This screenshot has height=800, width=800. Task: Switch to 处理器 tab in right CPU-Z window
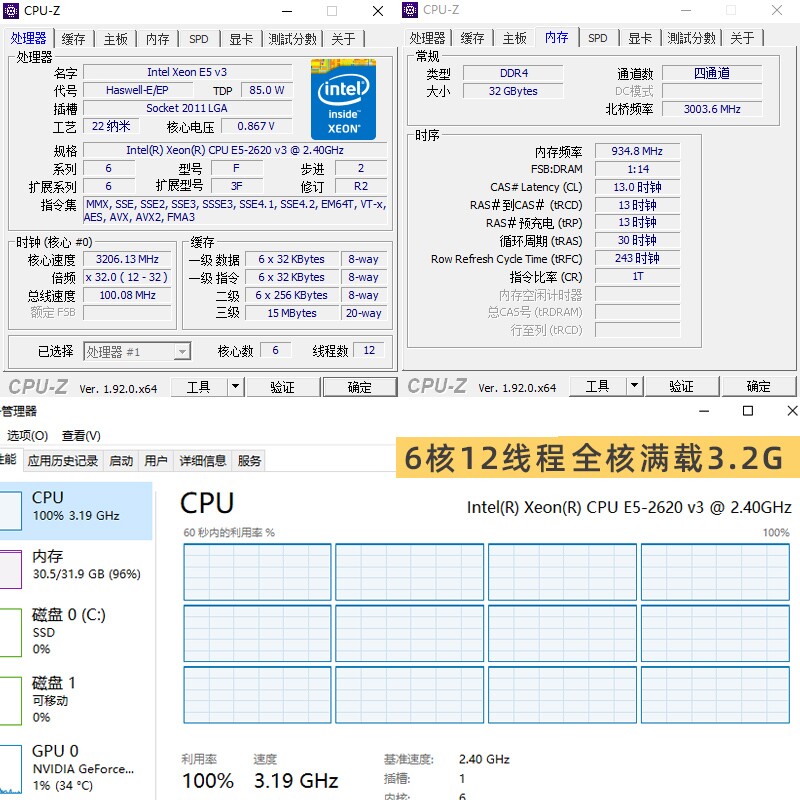pos(428,38)
